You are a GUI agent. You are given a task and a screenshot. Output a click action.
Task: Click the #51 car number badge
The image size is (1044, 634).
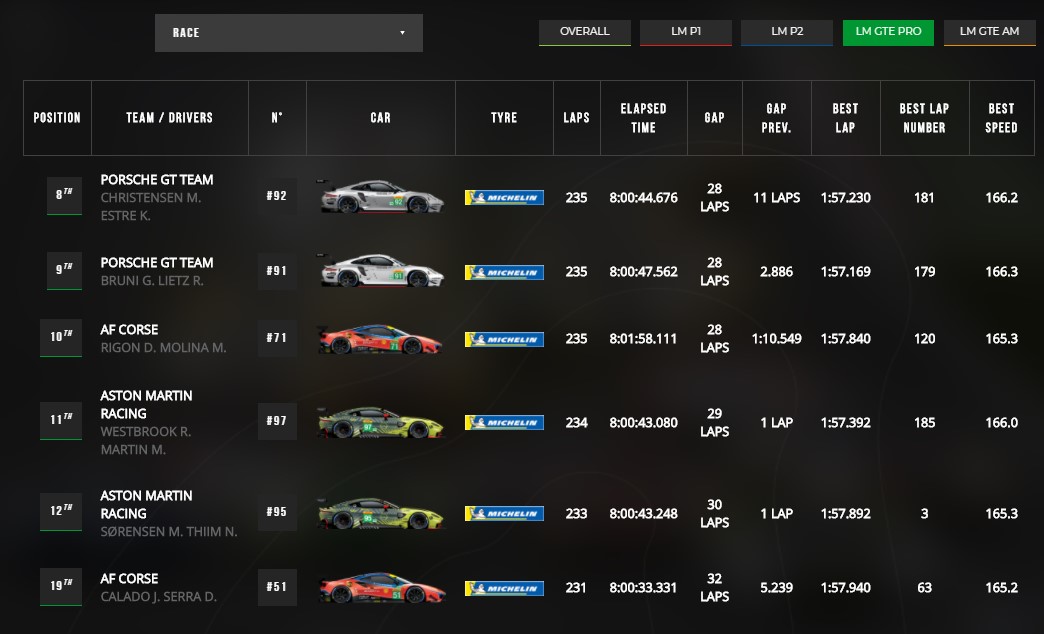(277, 587)
